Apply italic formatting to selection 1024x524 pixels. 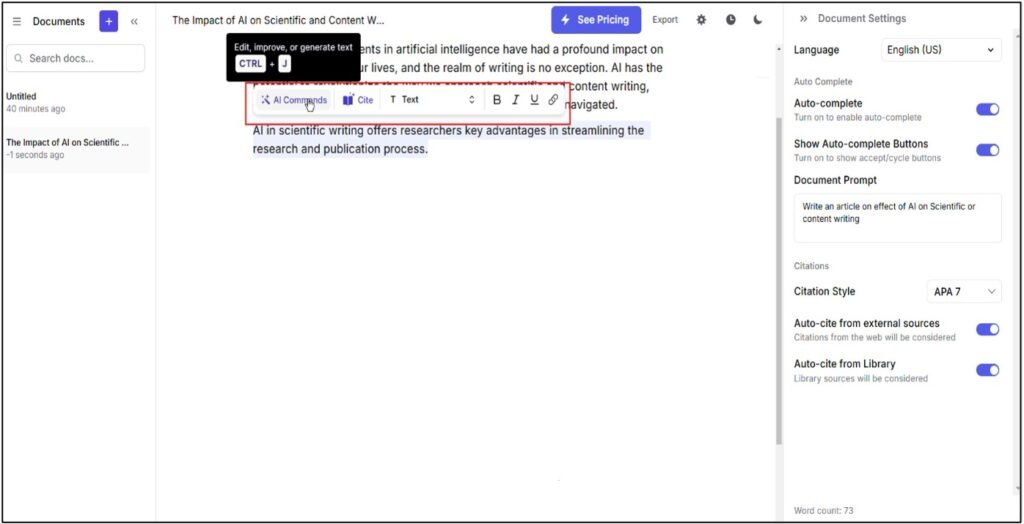[515, 100]
